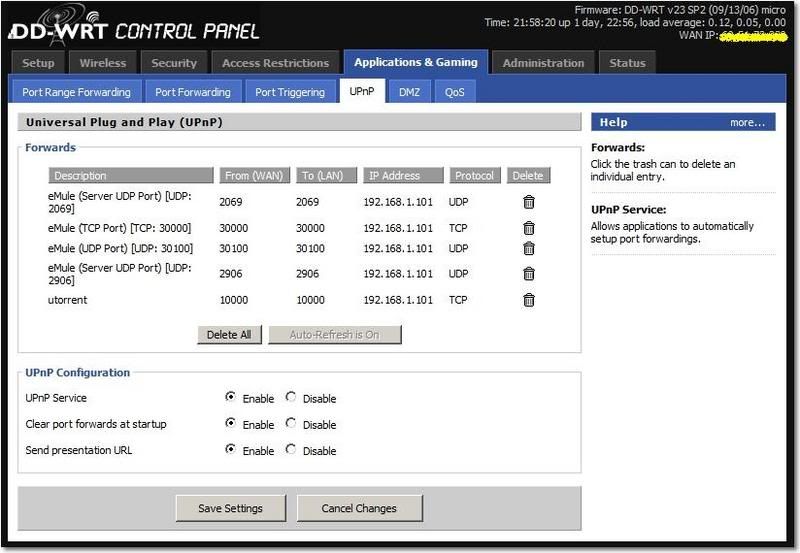Image resolution: width=800 pixels, height=553 pixels.
Task: Switch to Port Forwarding subtab
Action: 193,92
